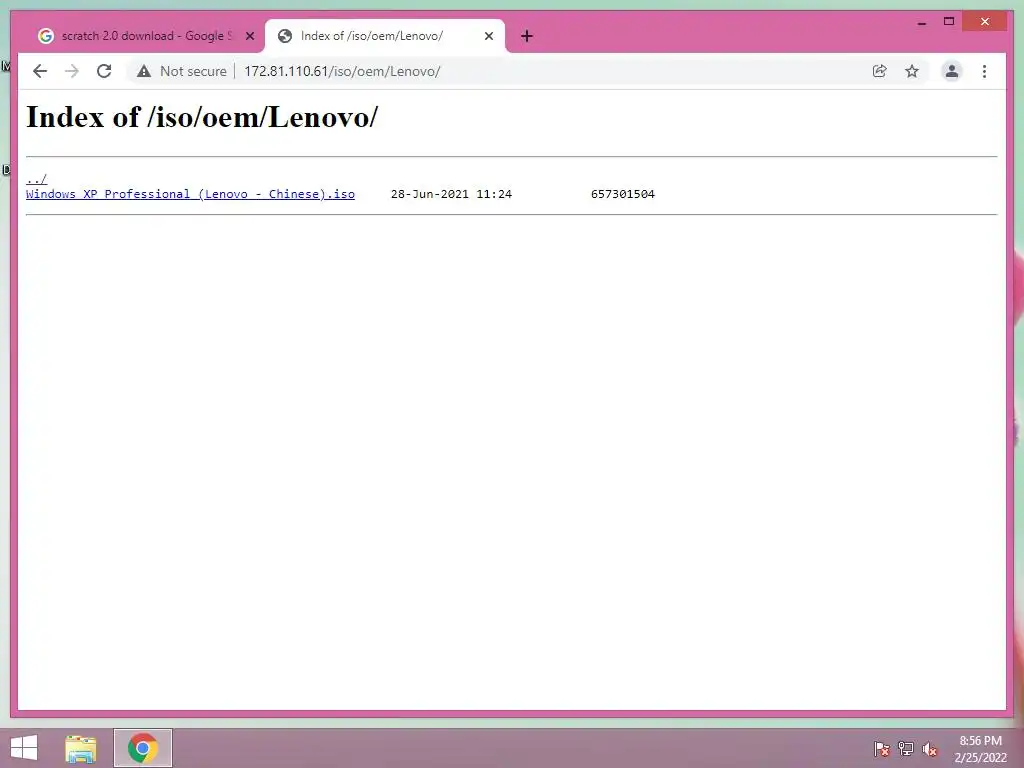Screen dimensions: 1024x768
Task: Open a new tab with the plus button
Action: click(527, 36)
